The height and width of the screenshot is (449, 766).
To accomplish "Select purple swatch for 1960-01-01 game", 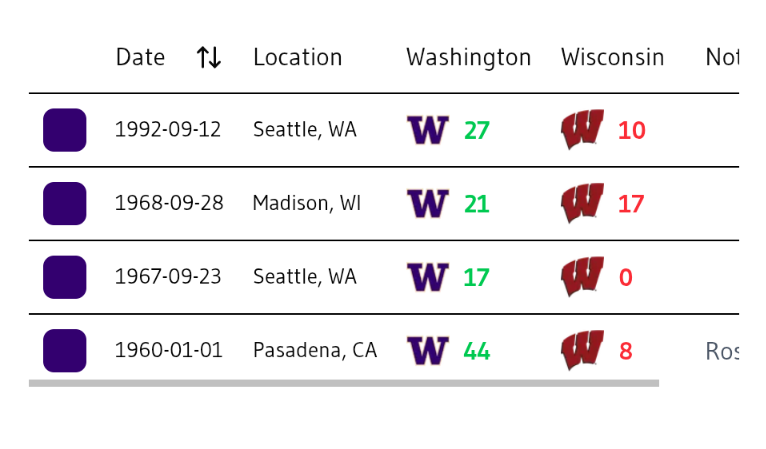I will 64,351.
